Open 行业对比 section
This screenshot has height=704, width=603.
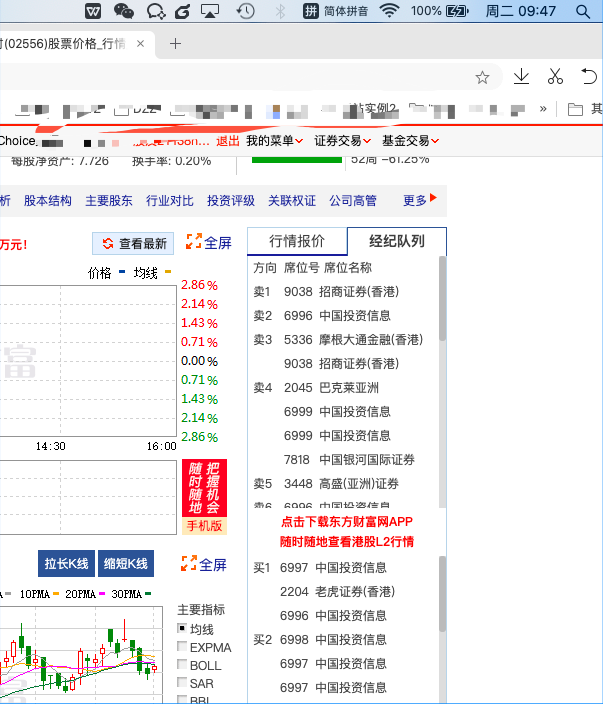tap(170, 201)
